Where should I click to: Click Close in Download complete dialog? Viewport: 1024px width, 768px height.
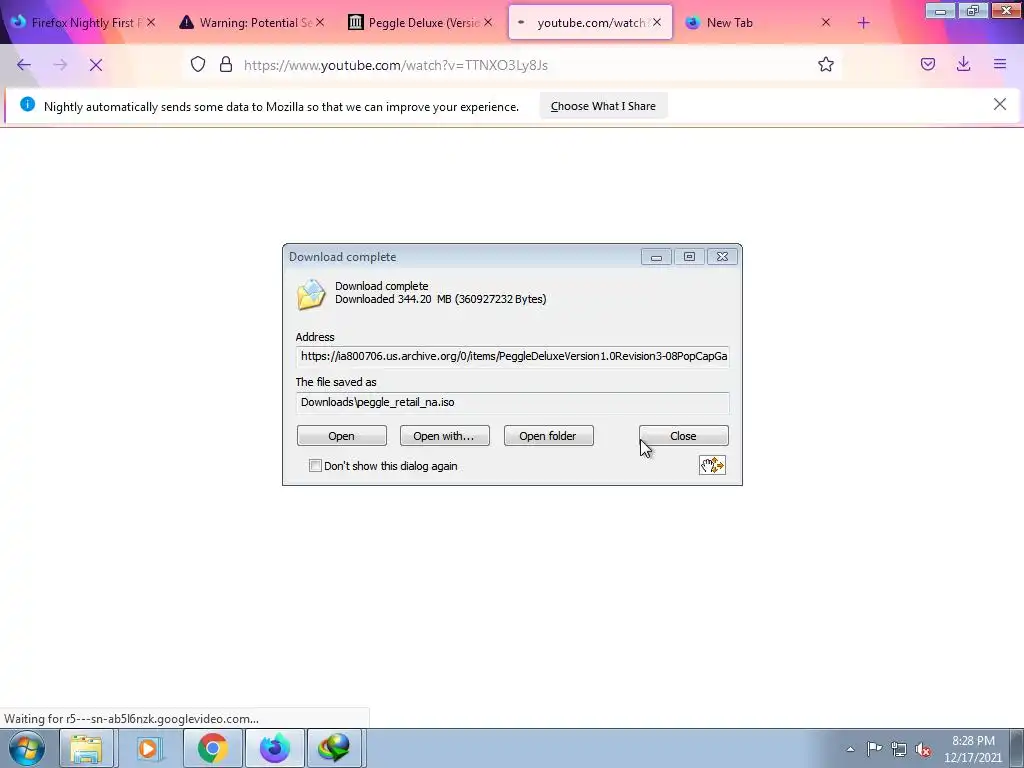pyautogui.click(x=683, y=436)
